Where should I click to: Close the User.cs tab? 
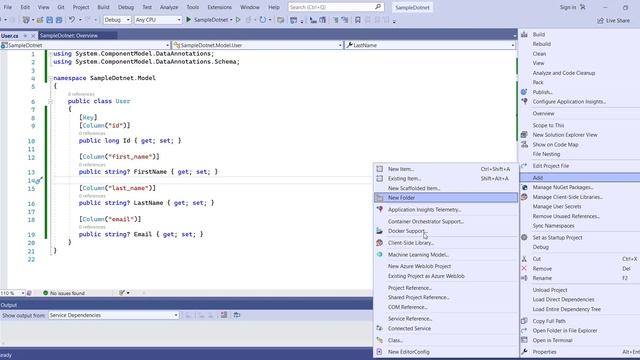[x=33, y=36]
